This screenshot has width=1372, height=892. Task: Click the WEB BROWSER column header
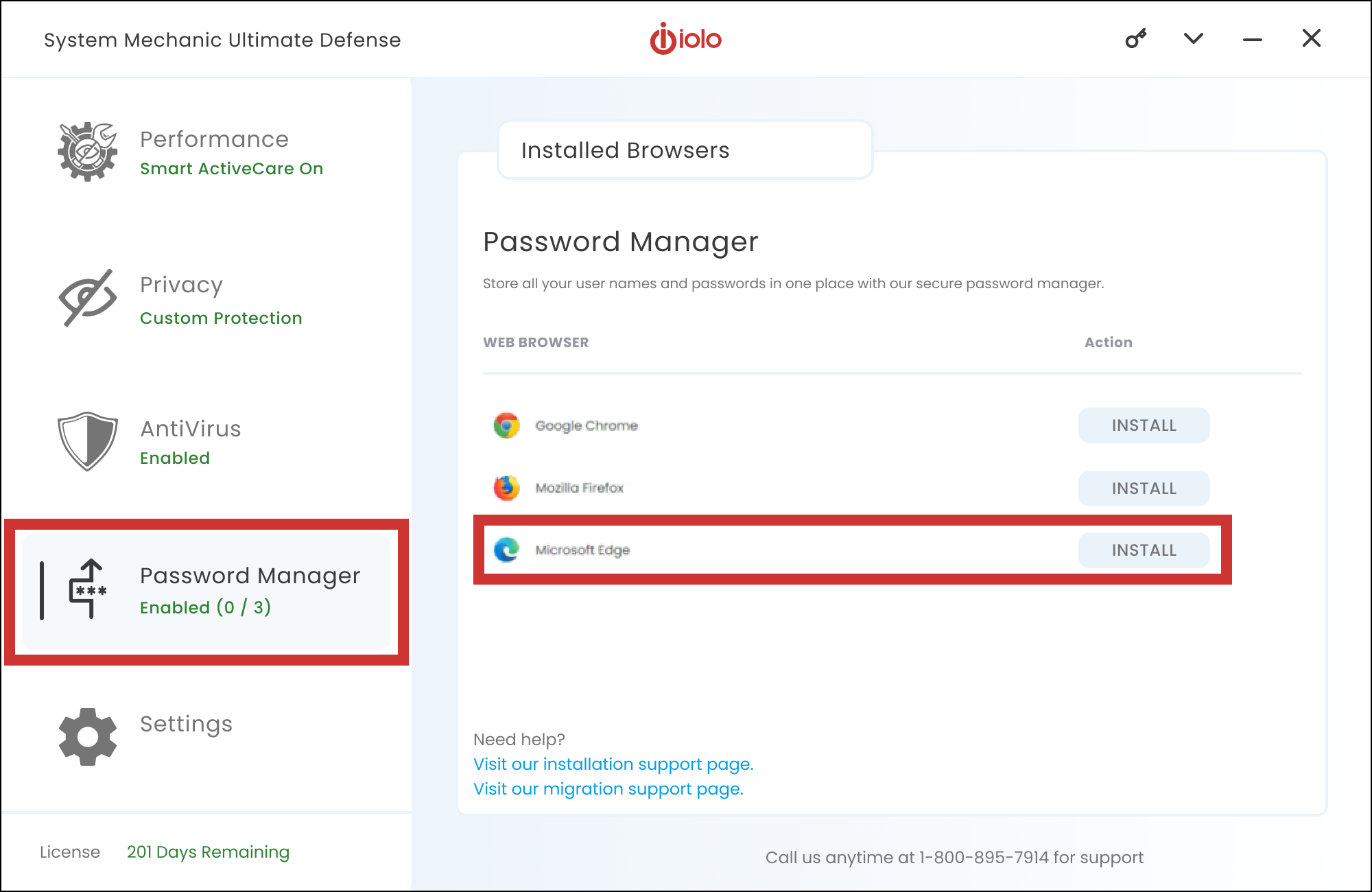click(x=536, y=342)
